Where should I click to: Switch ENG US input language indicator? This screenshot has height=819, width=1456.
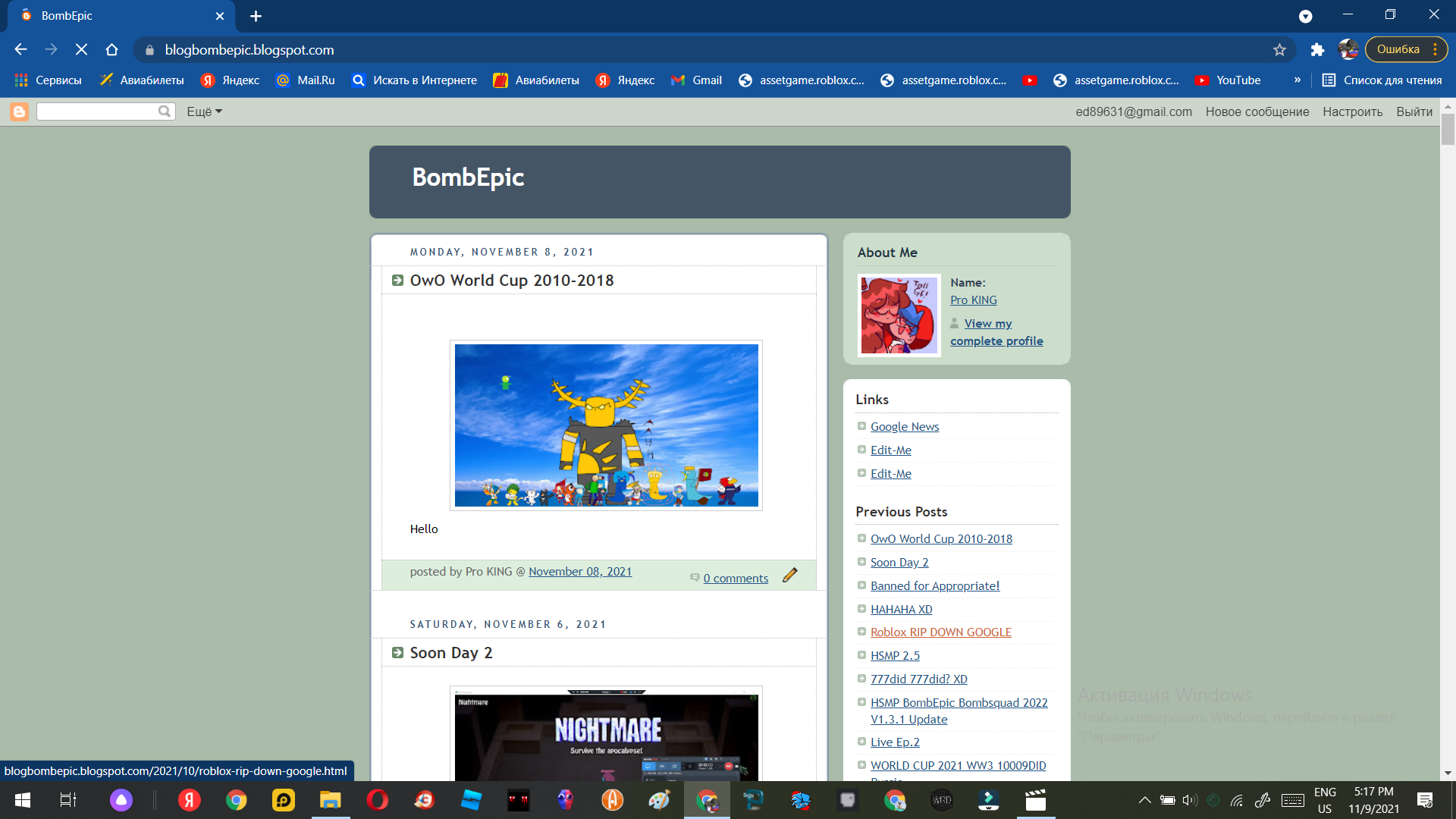pyautogui.click(x=1325, y=800)
